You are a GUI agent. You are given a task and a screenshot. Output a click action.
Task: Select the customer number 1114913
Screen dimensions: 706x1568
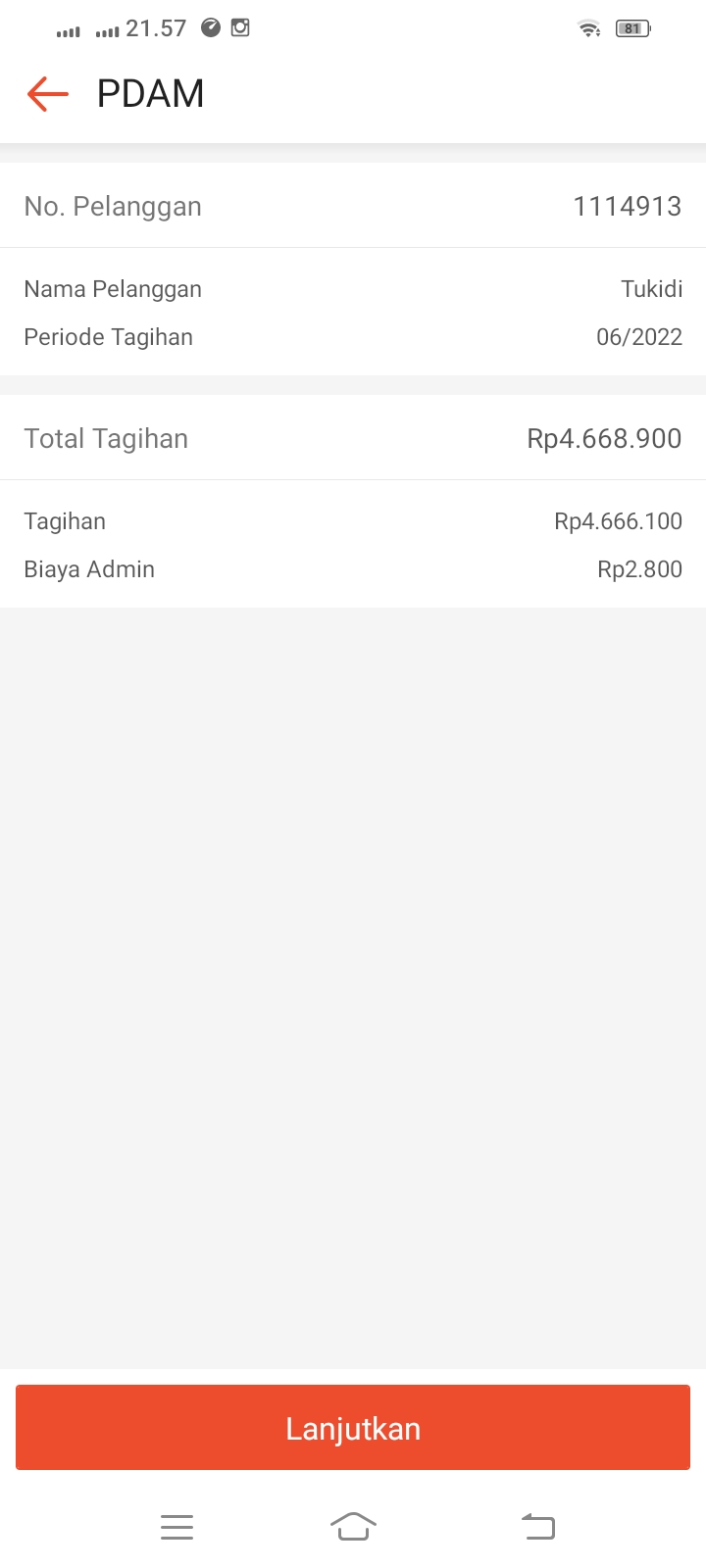point(627,206)
